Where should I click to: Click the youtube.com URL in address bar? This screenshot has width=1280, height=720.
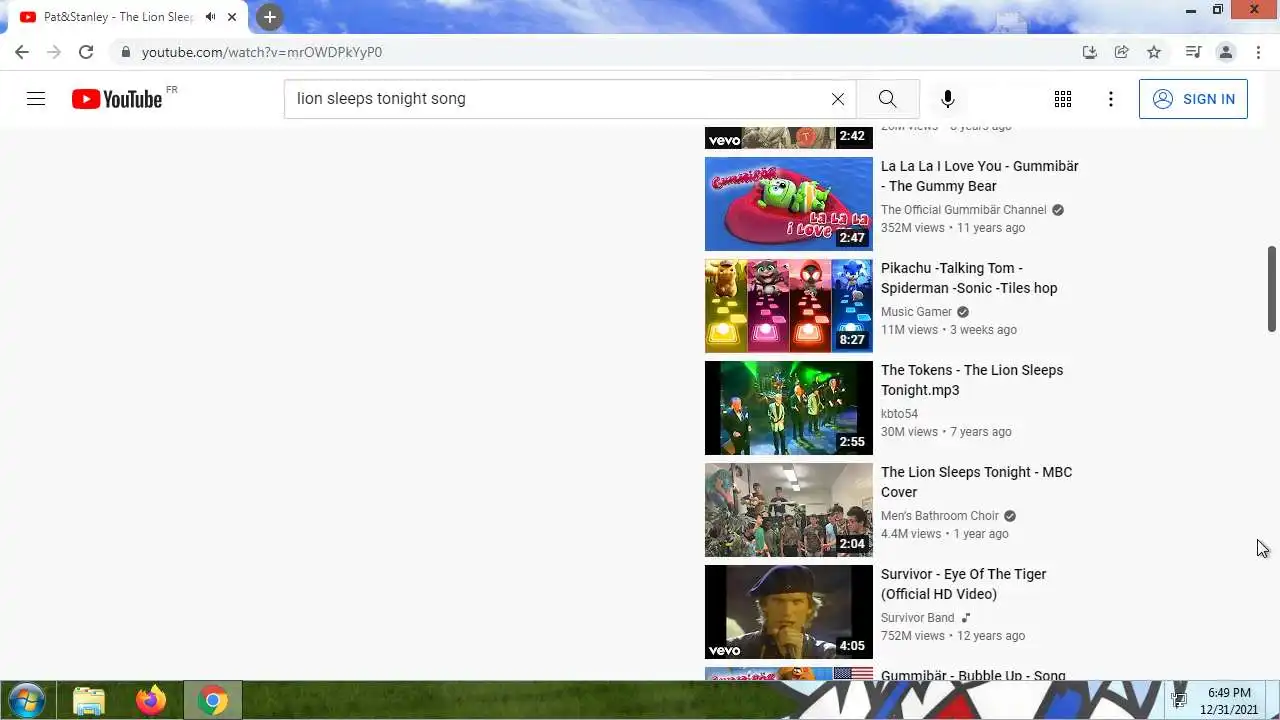click(x=262, y=52)
